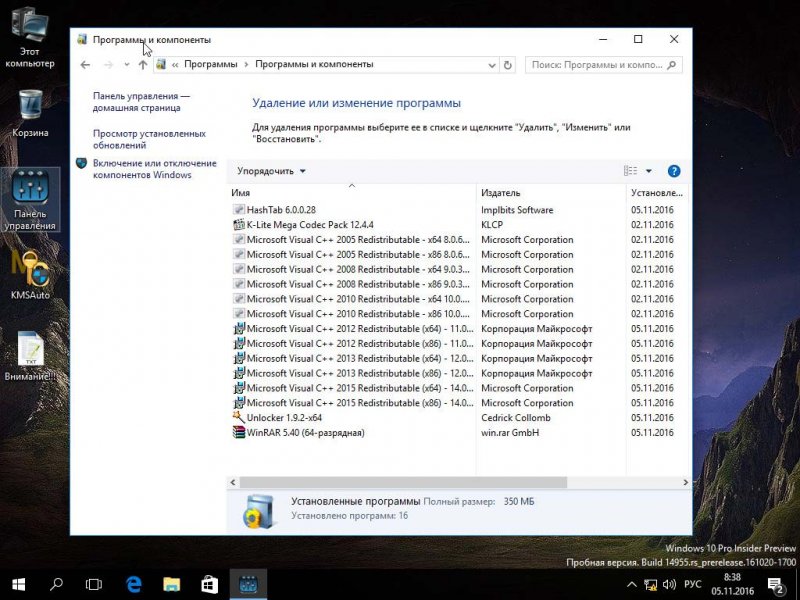Open the Windows Start menu
800x600 pixels.
pos(18,585)
